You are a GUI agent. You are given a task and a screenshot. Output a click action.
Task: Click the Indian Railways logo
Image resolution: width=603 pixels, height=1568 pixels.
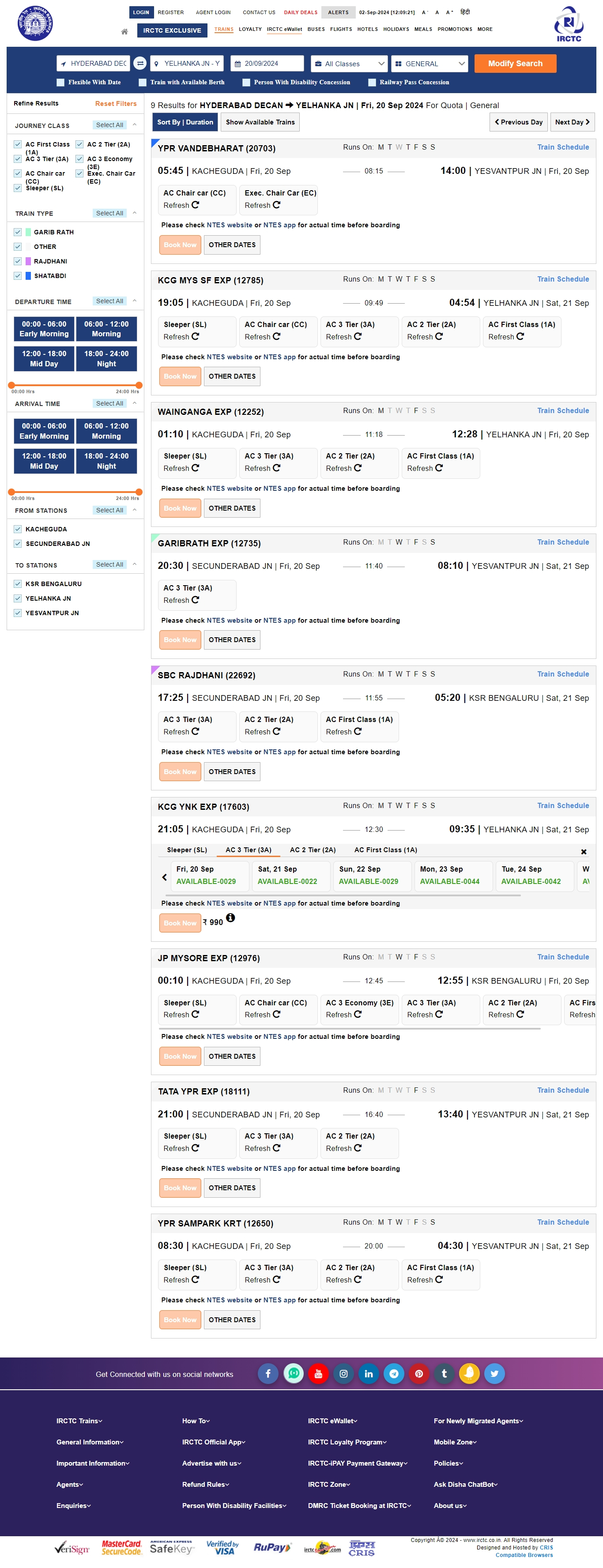tap(35, 23)
